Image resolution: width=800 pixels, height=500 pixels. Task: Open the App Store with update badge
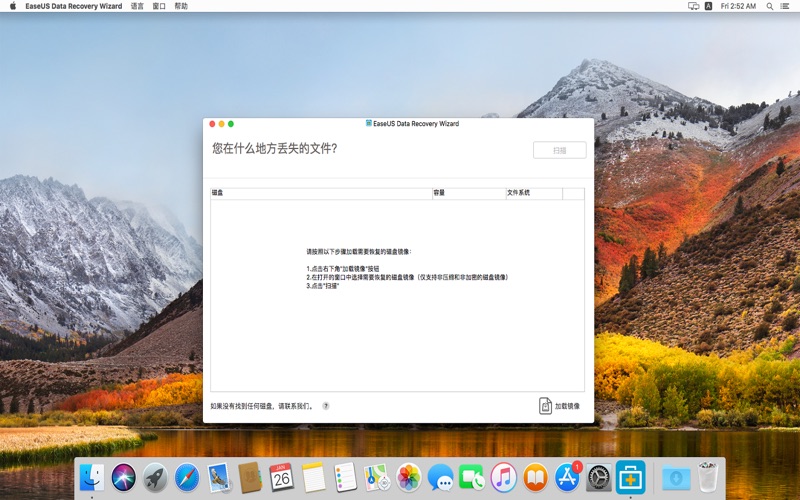566,477
